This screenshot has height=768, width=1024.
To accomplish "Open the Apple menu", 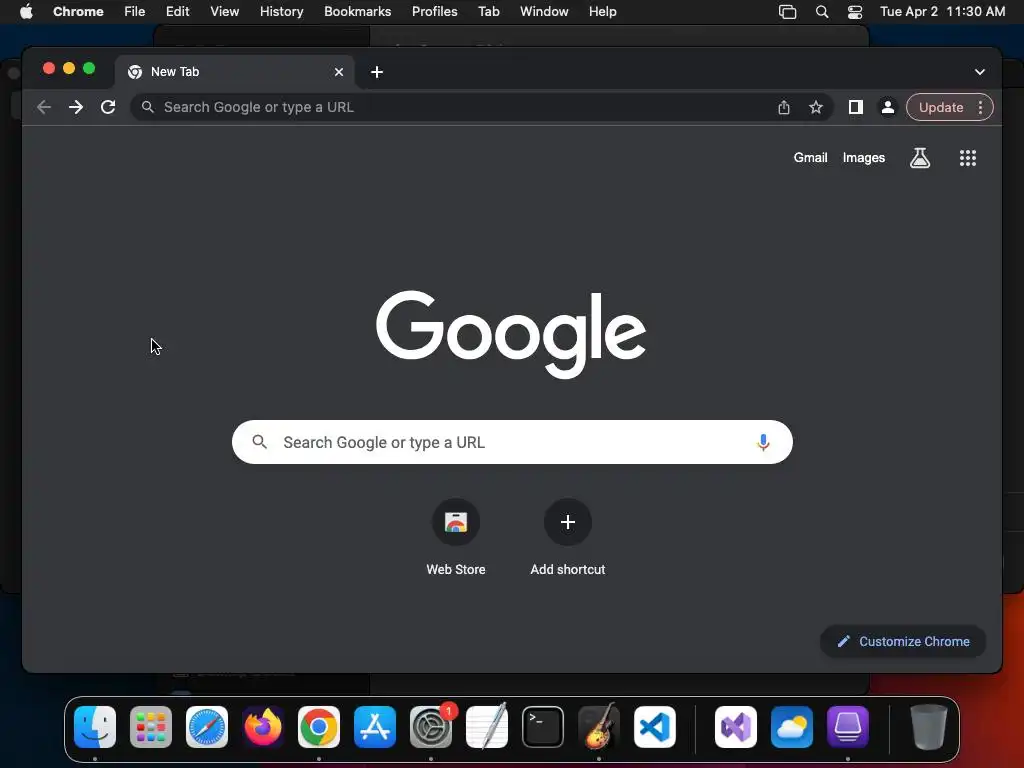I will [x=26, y=11].
